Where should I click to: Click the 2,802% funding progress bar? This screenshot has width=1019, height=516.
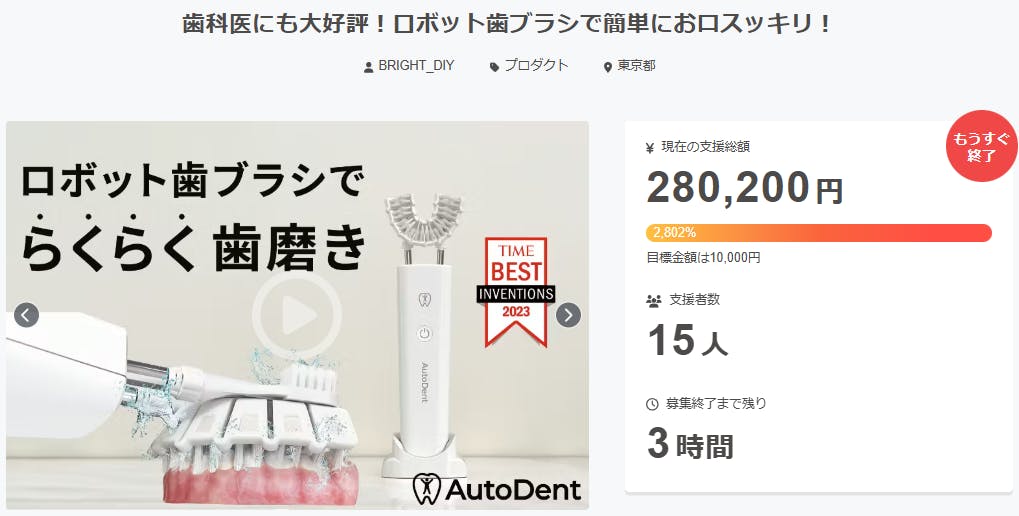tap(819, 233)
